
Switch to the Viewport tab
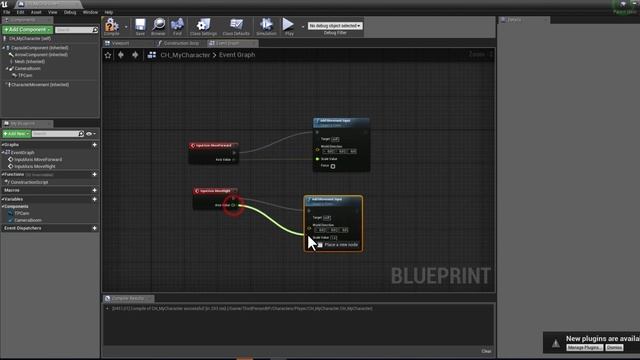tap(120, 43)
